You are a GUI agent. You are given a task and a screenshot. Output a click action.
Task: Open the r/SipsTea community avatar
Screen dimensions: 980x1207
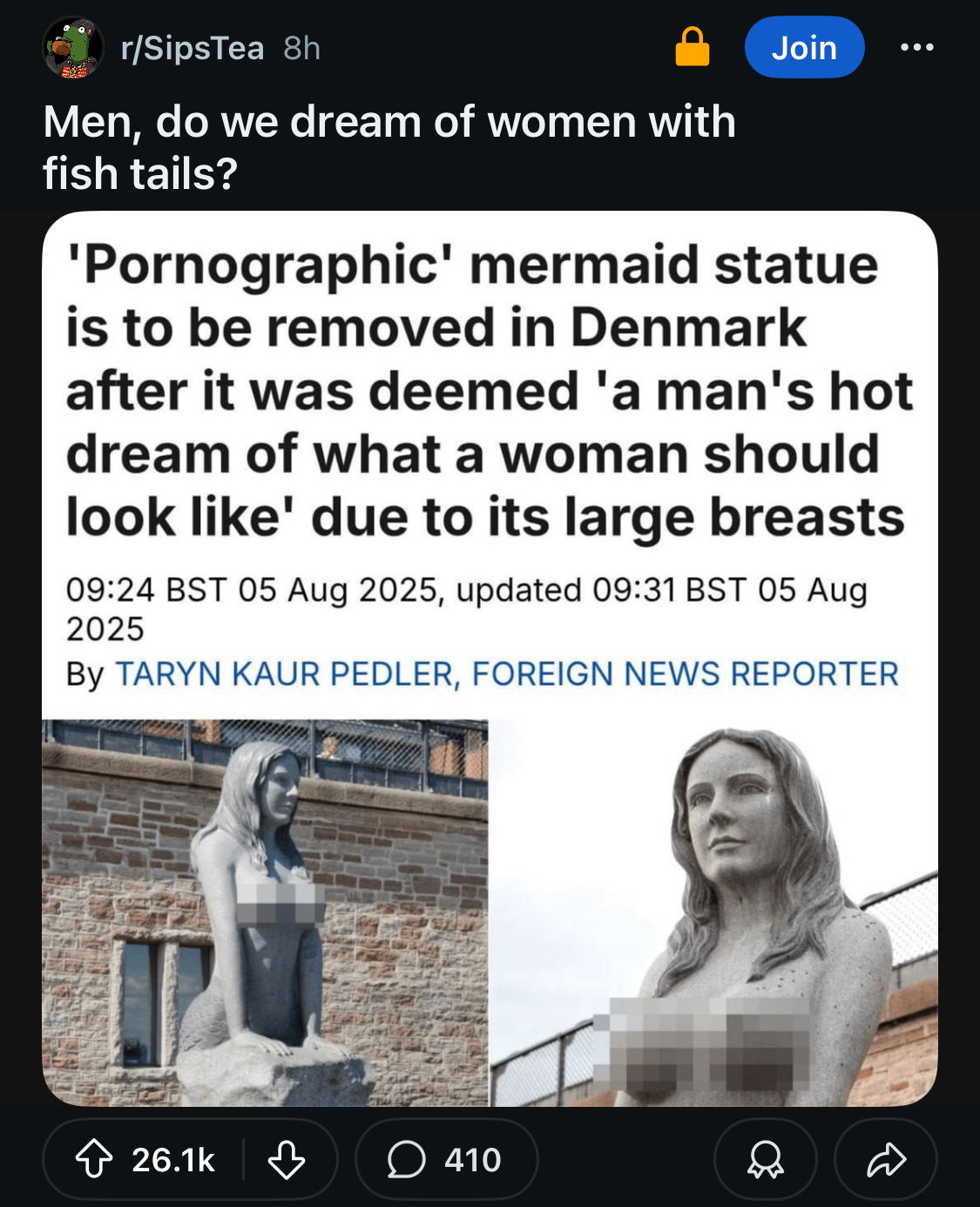[x=73, y=48]
